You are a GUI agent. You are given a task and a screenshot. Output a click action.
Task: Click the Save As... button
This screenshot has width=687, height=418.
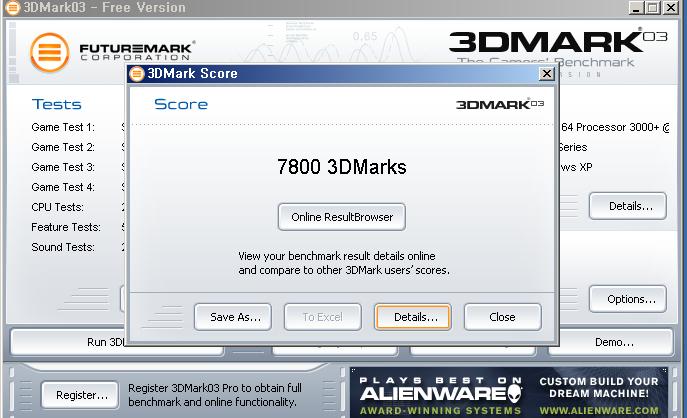pyautogui.click(x=233, y=317)
